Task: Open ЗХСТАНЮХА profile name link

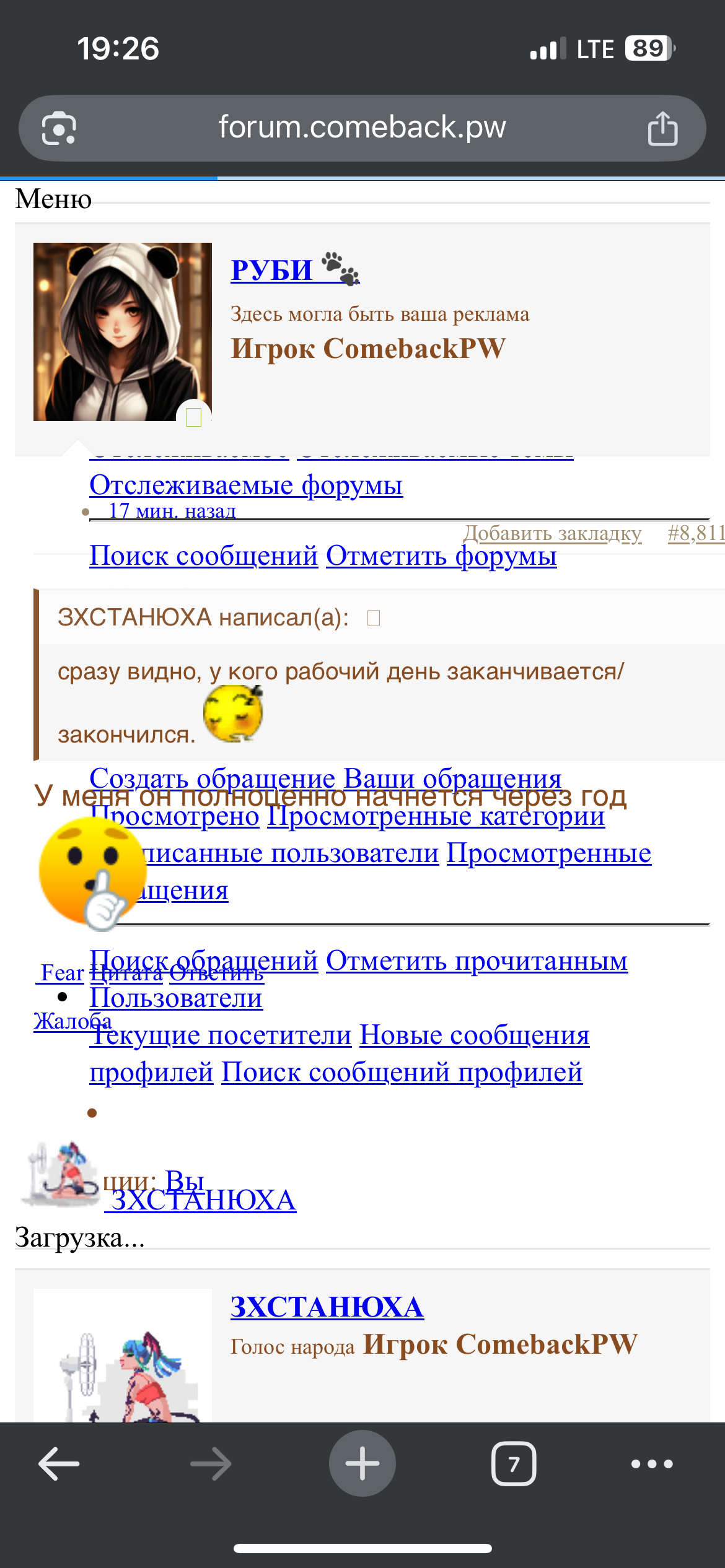Action: [x=327, y=1307]
